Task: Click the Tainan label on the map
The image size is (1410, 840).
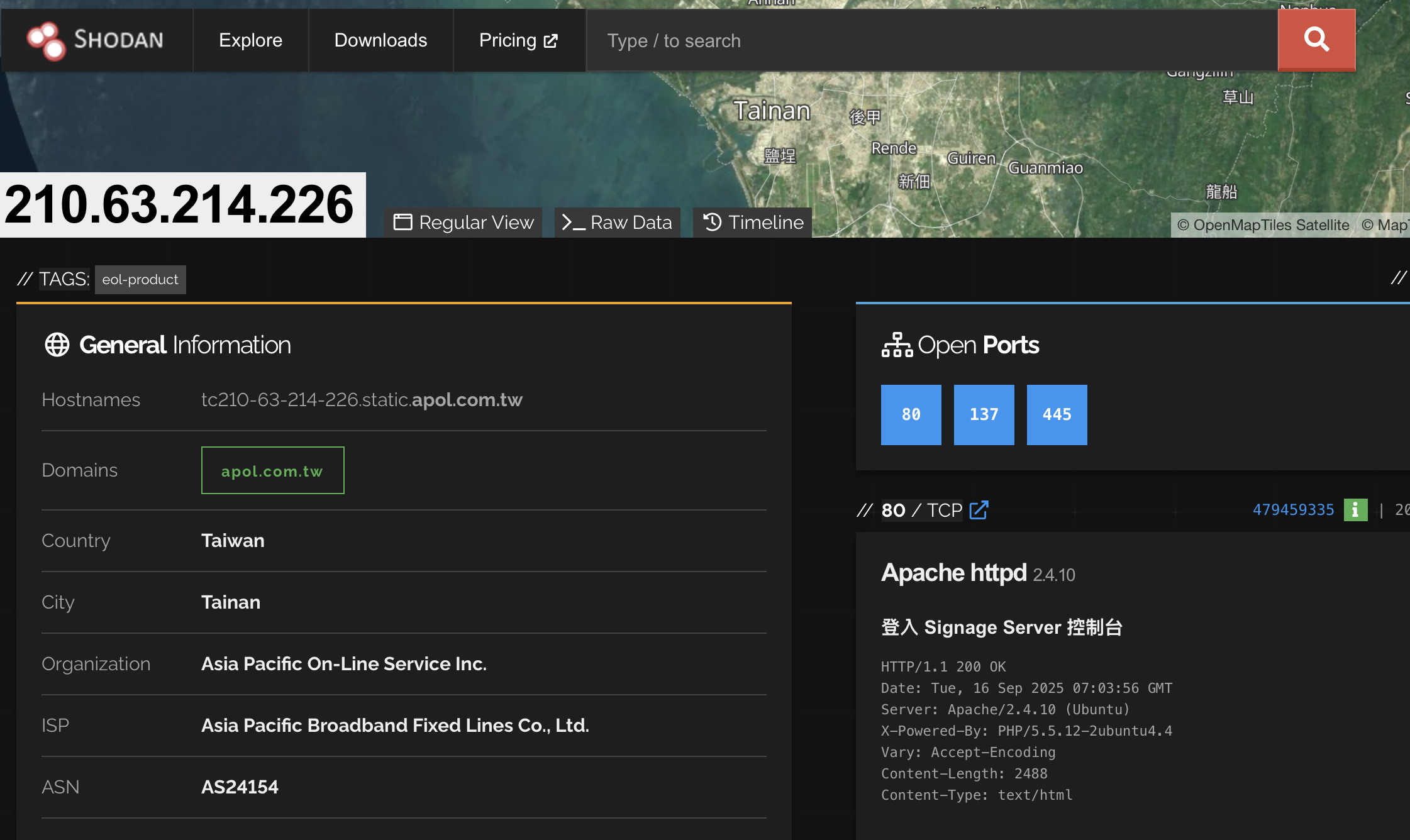Action: [x=772, y=111]
